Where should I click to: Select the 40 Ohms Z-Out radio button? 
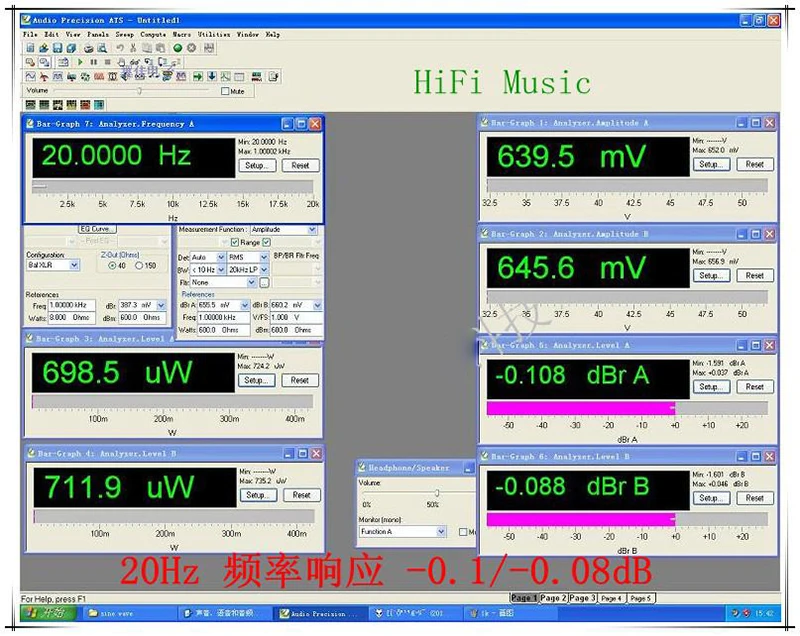pos(112,266)
